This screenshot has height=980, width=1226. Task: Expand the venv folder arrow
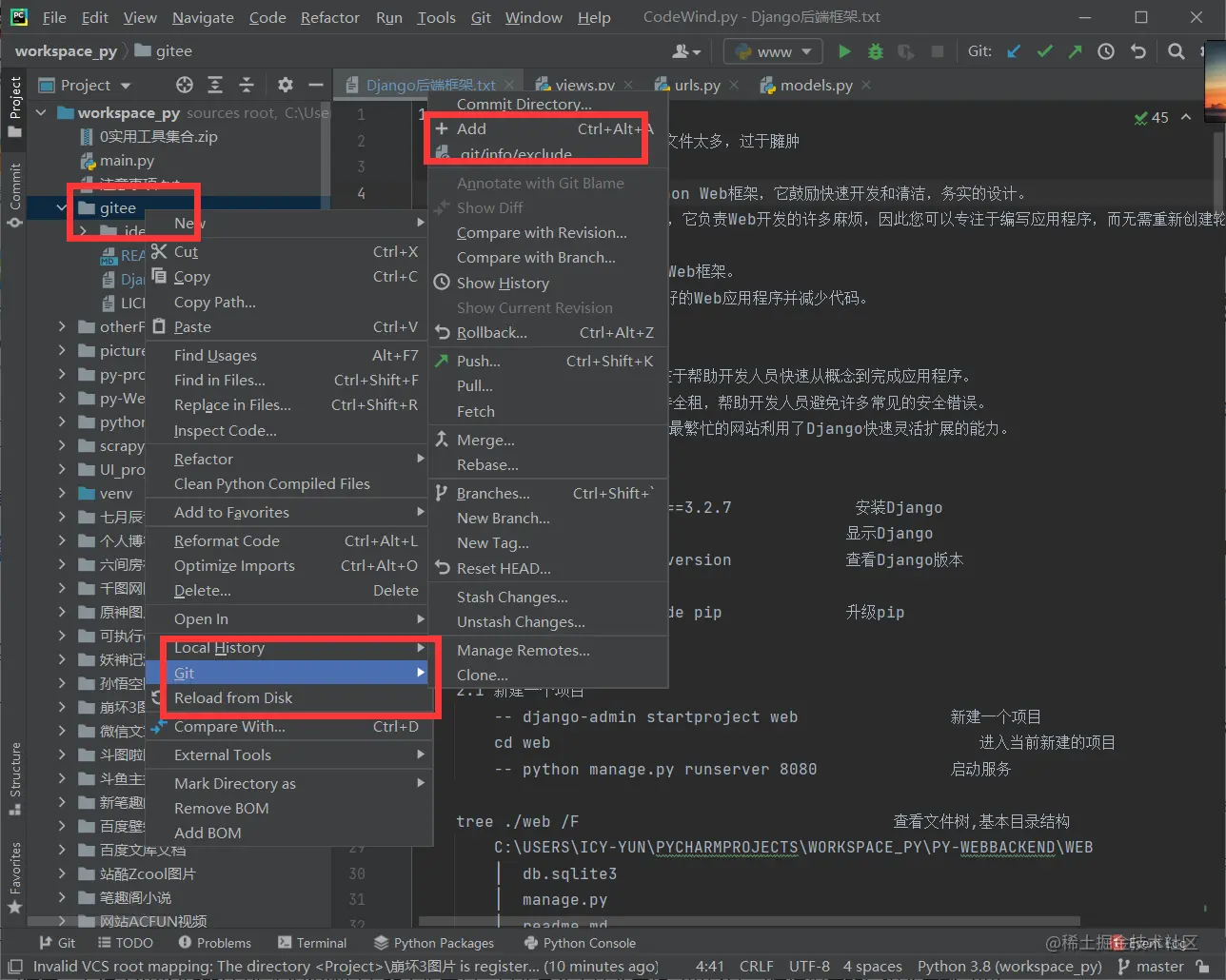tap(62, 494)
